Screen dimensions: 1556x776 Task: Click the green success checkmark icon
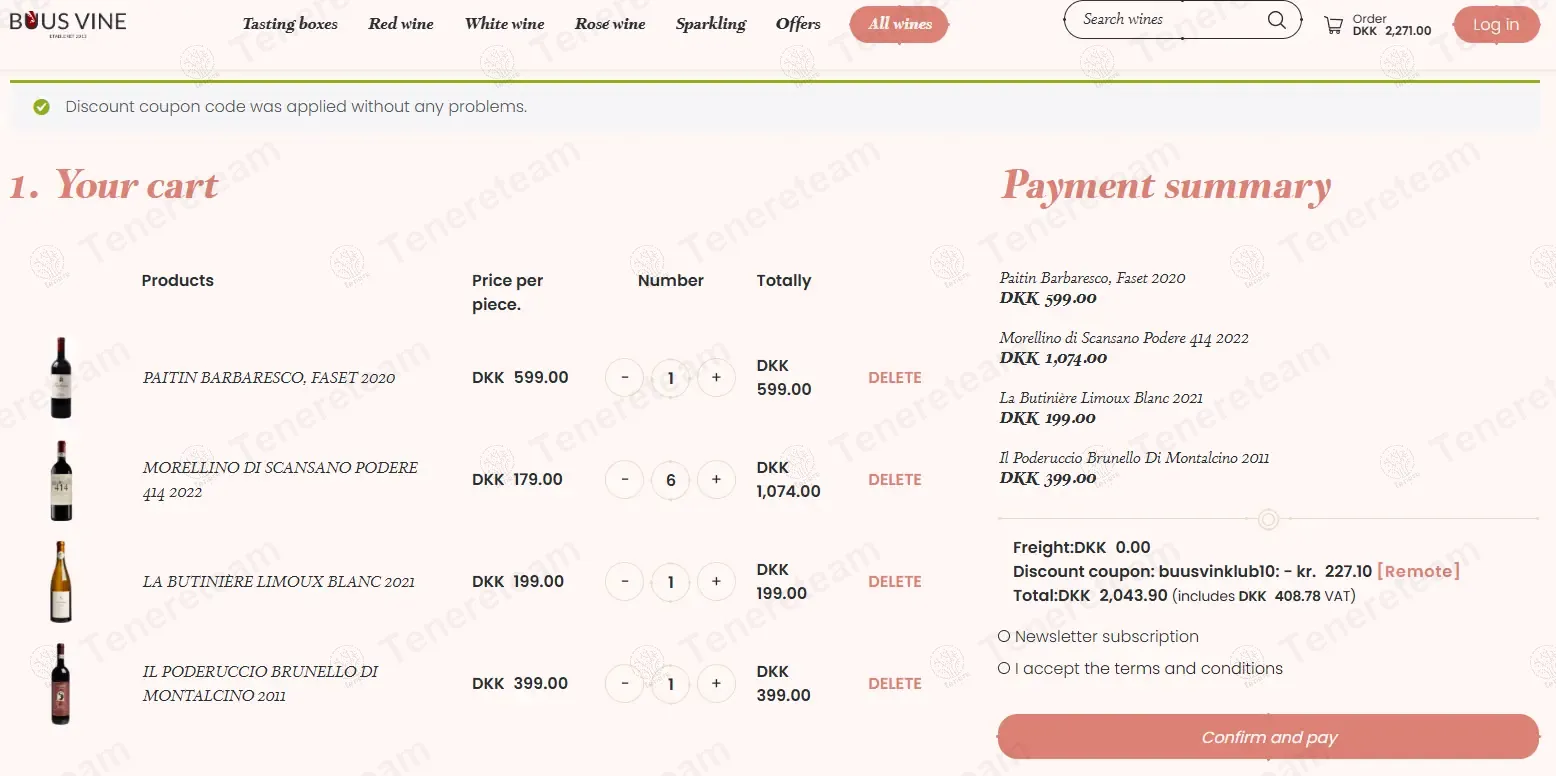tap(41, 107)
